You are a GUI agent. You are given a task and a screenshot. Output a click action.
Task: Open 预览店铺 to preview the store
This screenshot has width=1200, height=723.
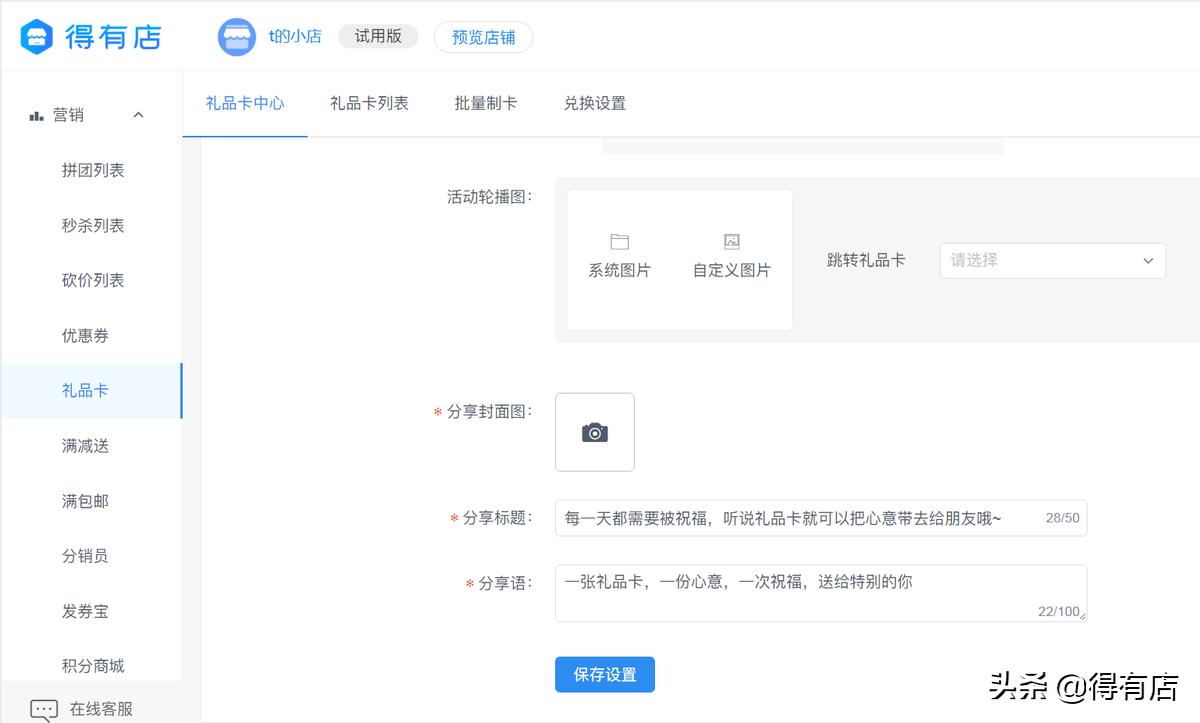[483, 36]
